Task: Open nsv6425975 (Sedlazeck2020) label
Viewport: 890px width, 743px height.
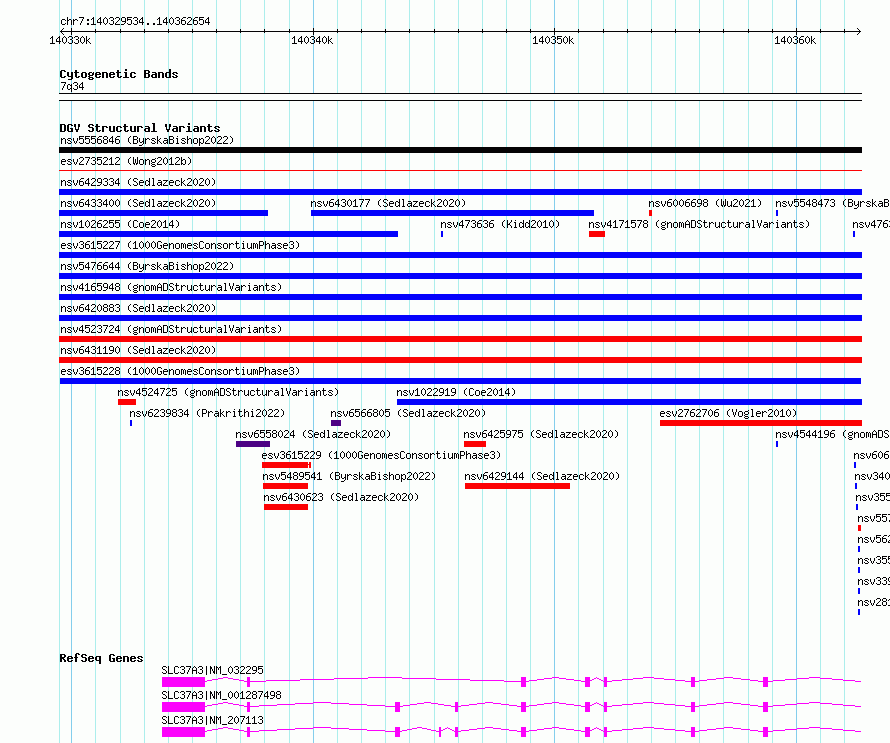Action: (541, 434)
